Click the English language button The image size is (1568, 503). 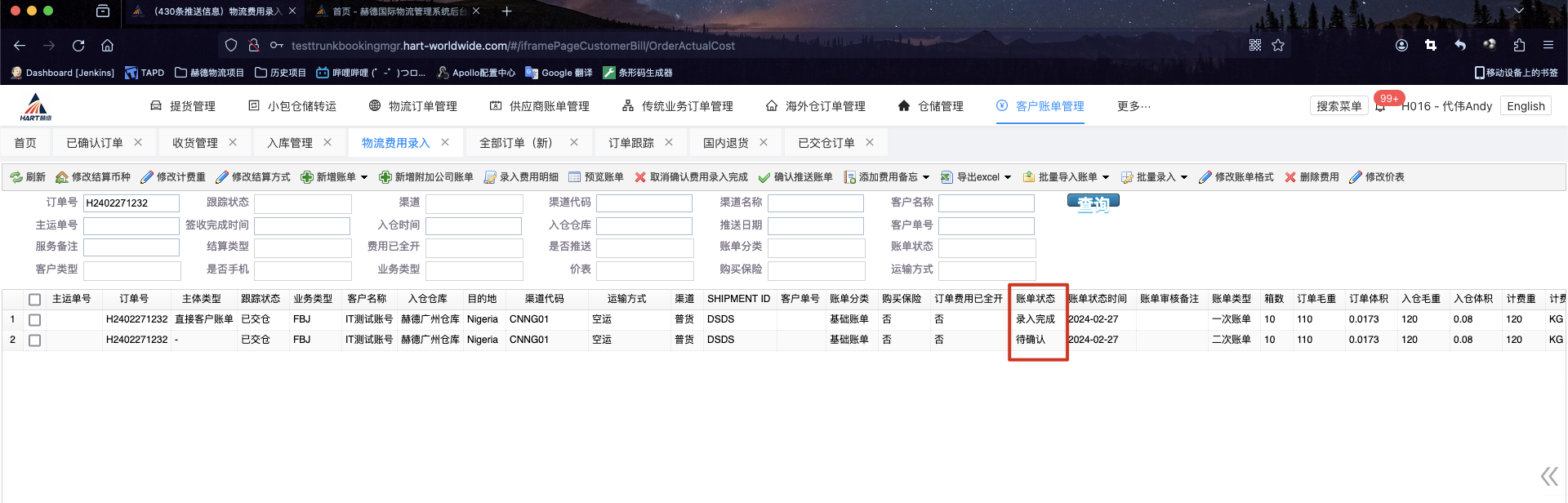tap(1525, 106)
